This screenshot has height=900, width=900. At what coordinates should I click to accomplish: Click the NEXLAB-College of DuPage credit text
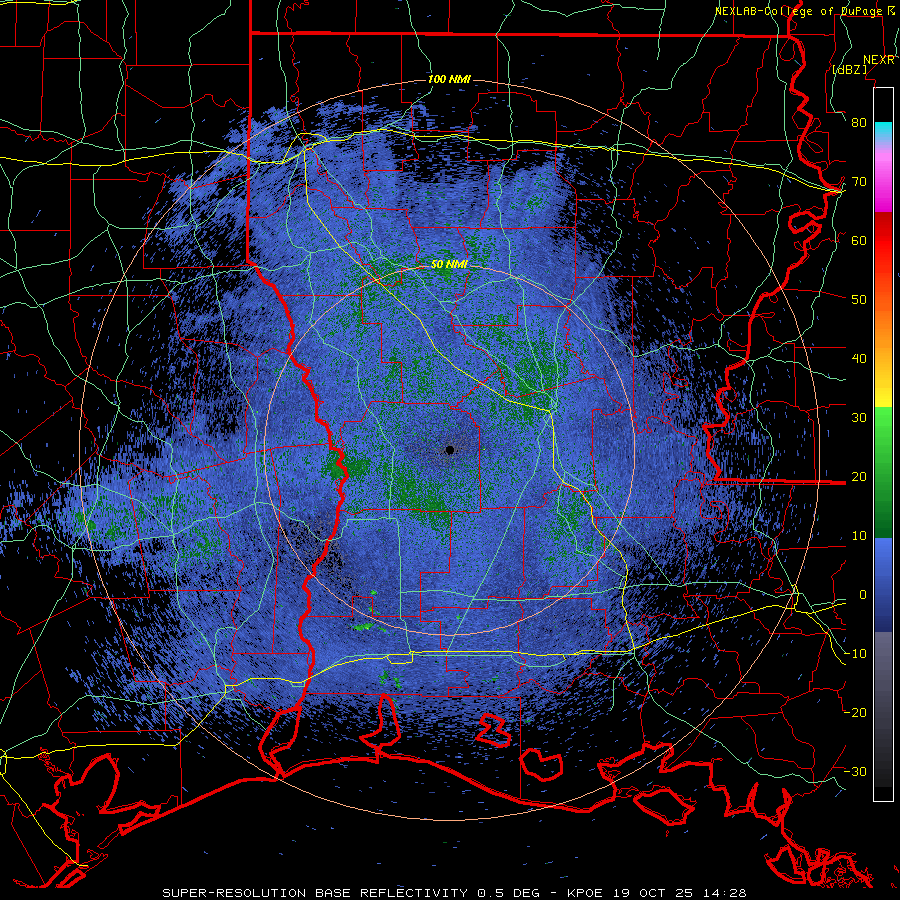click(798, 11)
